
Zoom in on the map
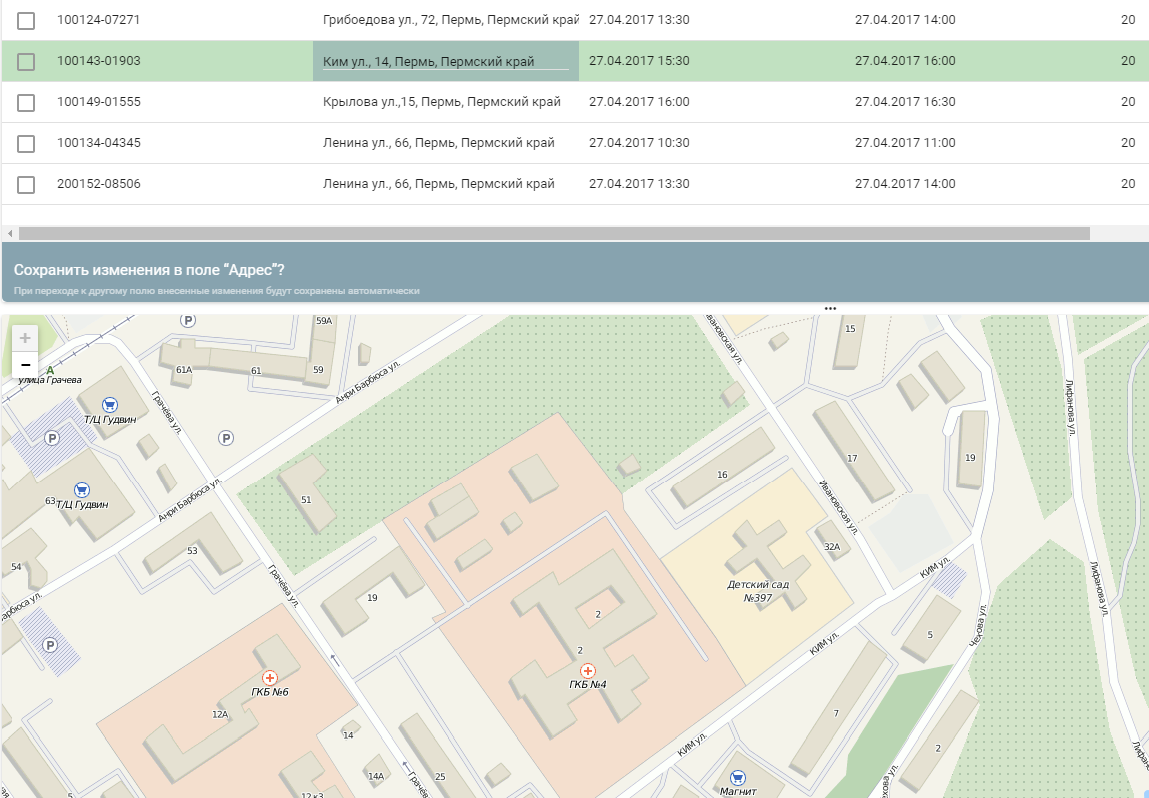[x=25, y=338]
